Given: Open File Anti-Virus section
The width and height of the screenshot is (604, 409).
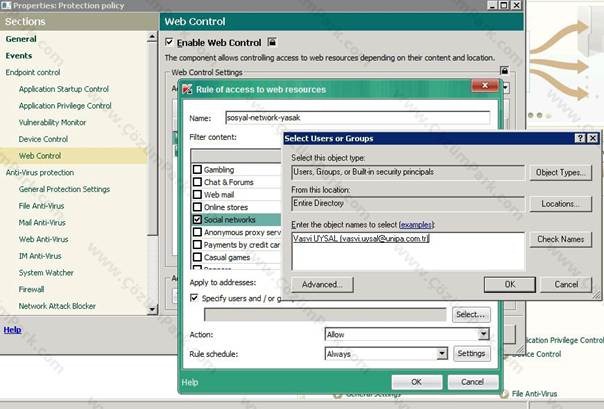Looking at the screenshot, I should coord(41,206).
